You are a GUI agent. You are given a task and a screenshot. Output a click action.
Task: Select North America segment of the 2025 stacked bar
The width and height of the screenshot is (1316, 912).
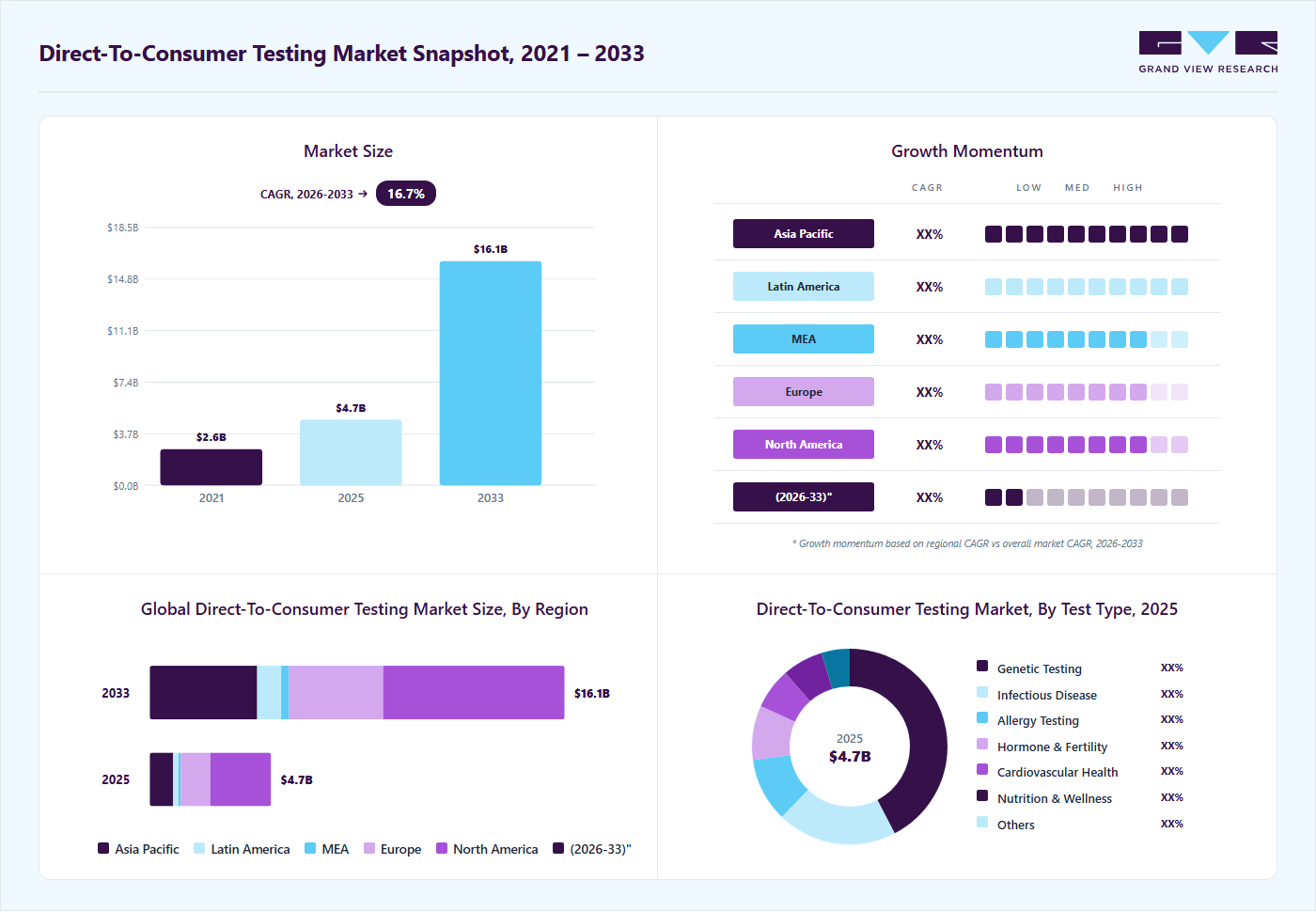coord(241,779)
